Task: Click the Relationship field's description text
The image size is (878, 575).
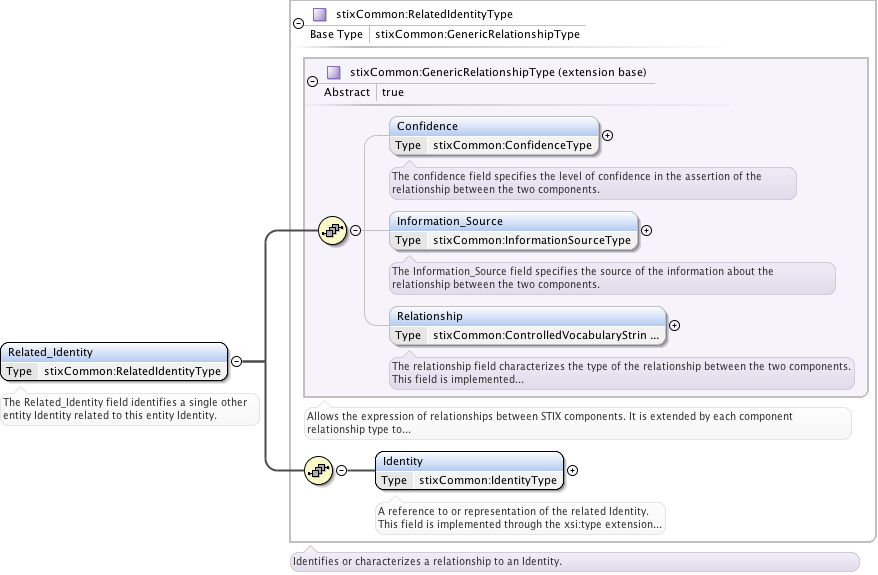Action: coord(621,373)
